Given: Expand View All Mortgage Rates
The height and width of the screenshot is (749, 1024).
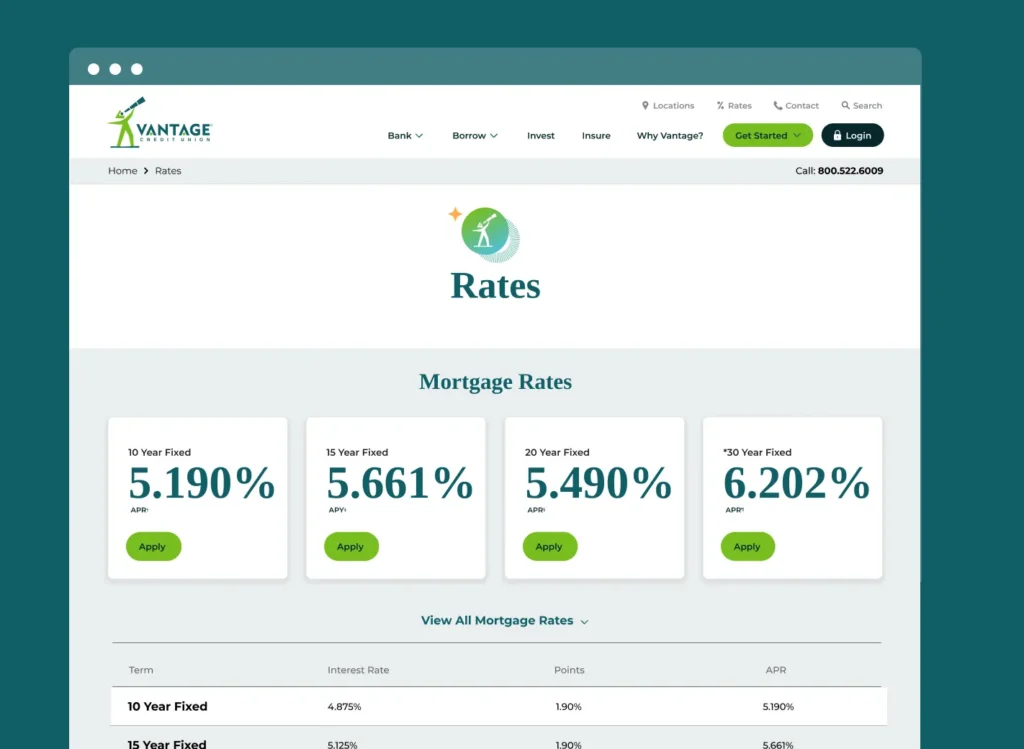Looking at the screenshot, I should tap(505, 620).
